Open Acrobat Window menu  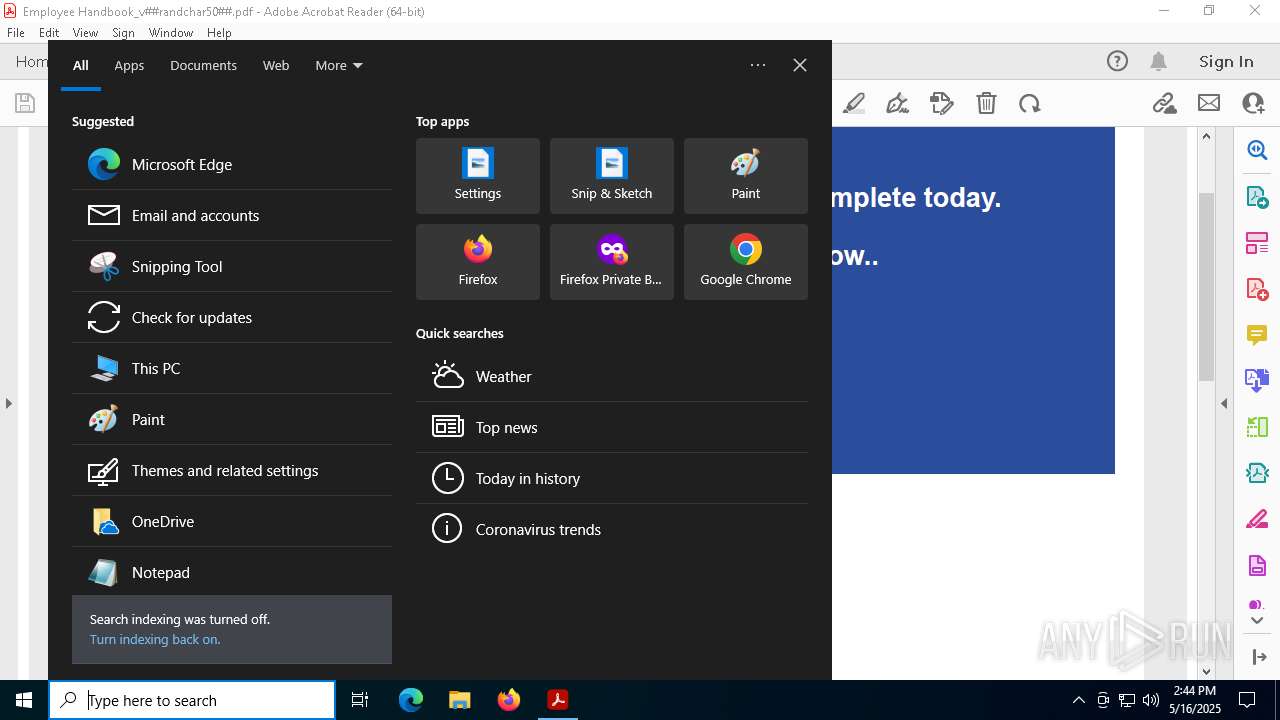coord(171,33)
